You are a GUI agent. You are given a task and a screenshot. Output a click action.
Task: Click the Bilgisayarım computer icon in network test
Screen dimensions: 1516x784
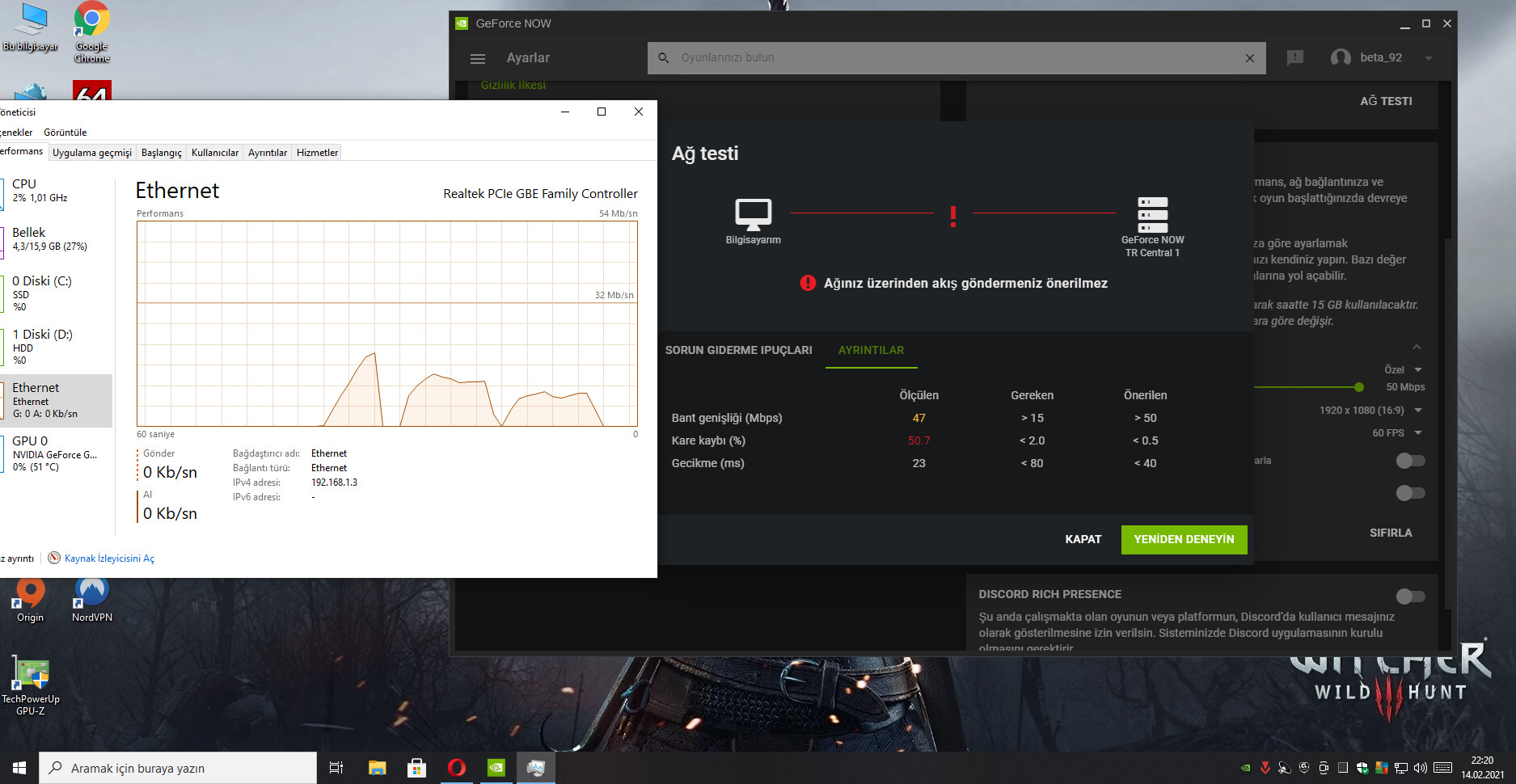[754, 214]
